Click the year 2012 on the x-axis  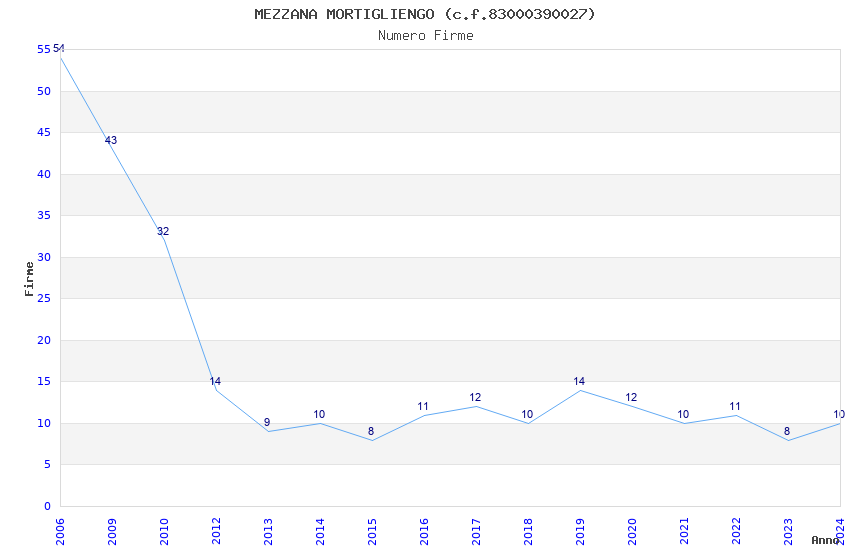click(216, 532)
